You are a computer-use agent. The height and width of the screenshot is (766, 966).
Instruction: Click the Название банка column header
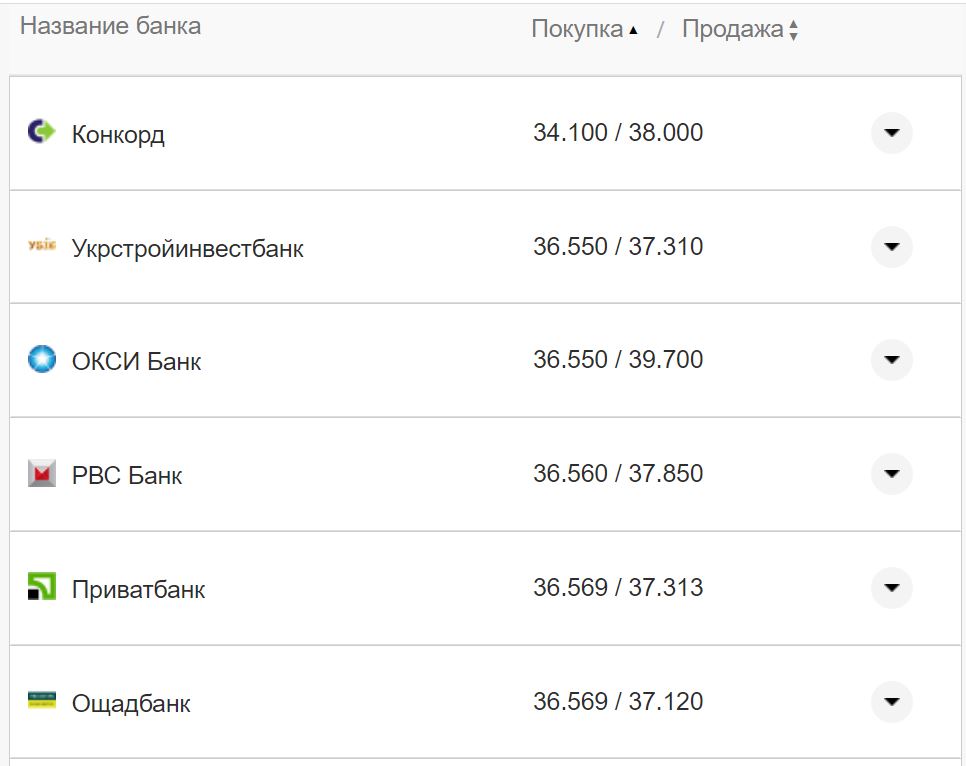(111, 26)
